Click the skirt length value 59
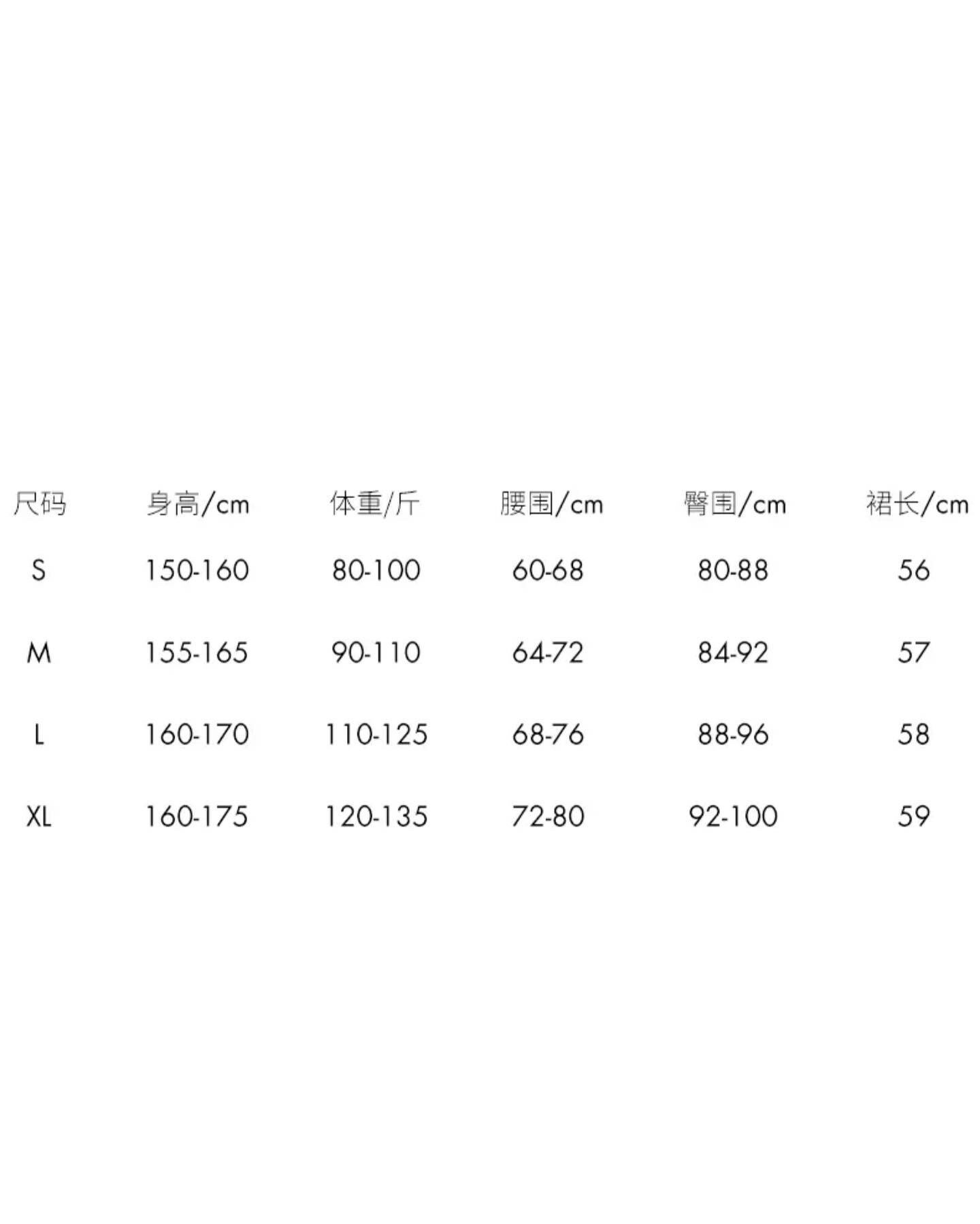Image resolution: width=980 pixels, height=1224 pixels. coord(913,816)
